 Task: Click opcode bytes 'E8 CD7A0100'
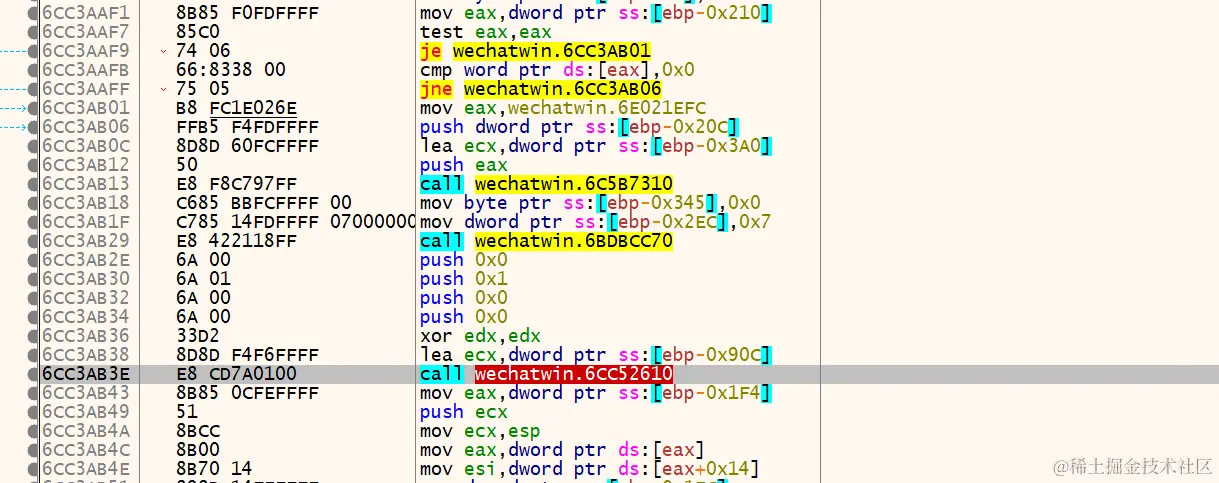(235, 374)
